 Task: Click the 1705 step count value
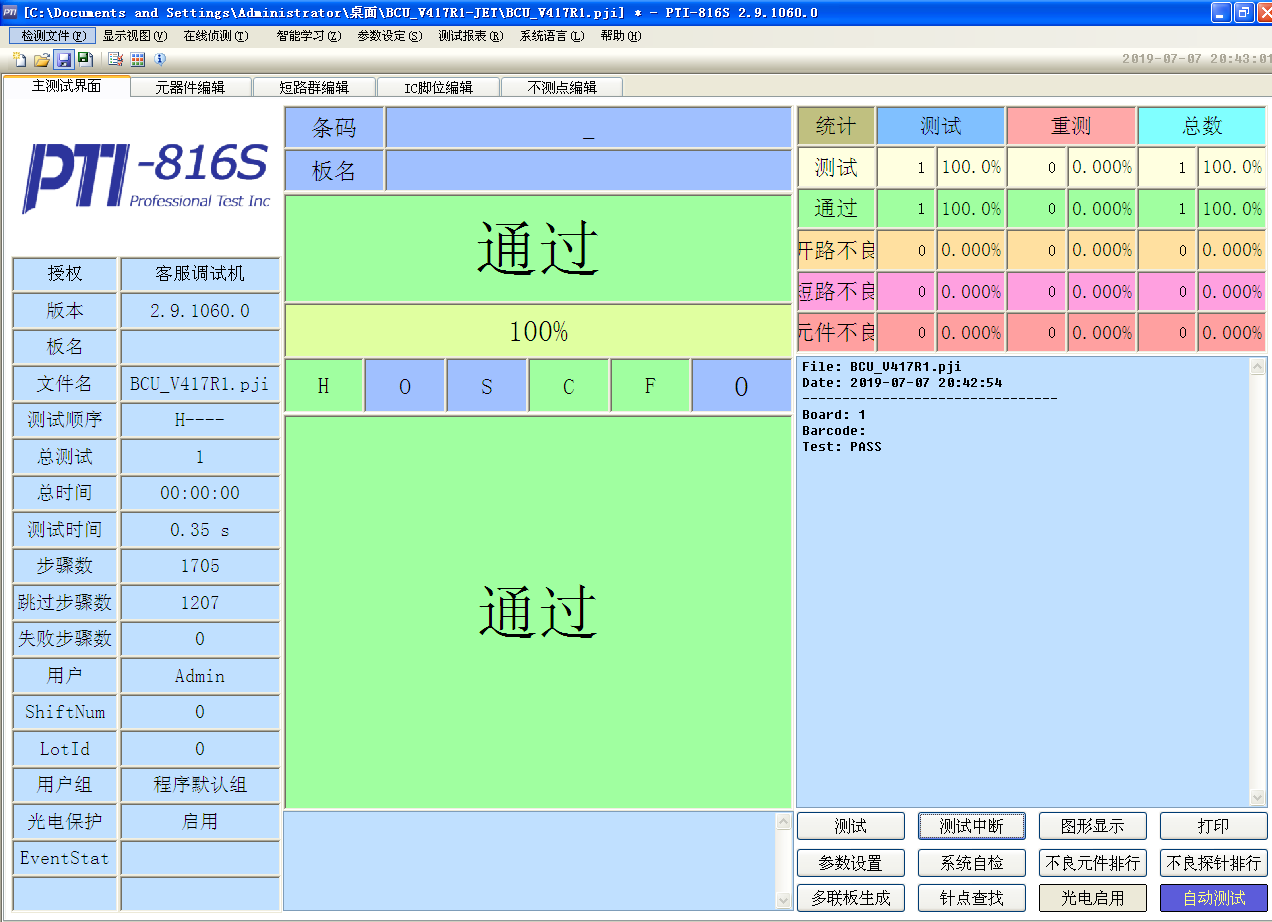point(200,566)
